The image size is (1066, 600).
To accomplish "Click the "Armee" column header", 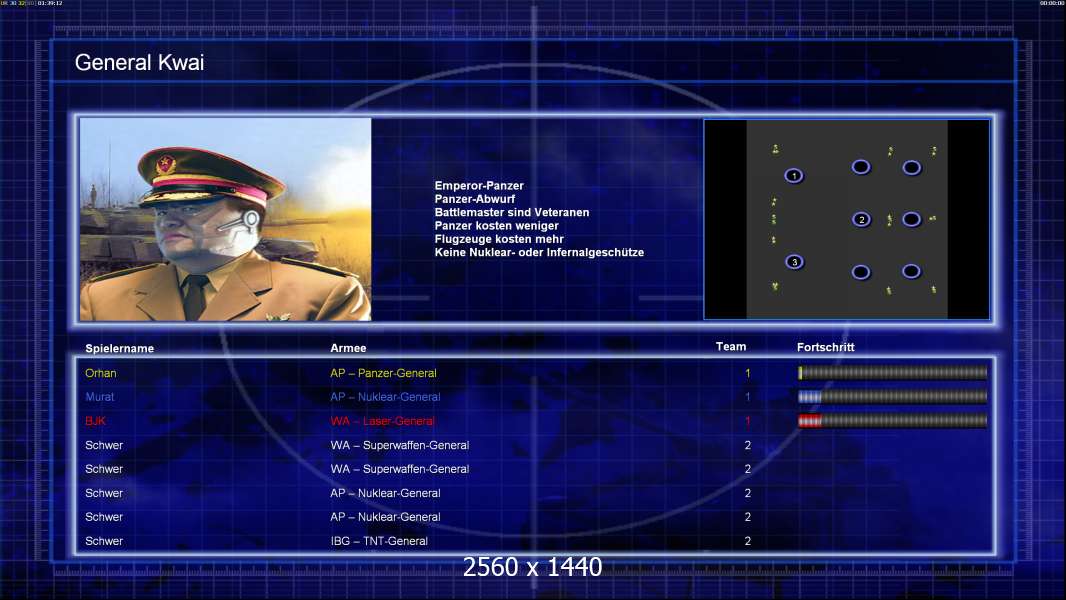I will pos(348,348).
